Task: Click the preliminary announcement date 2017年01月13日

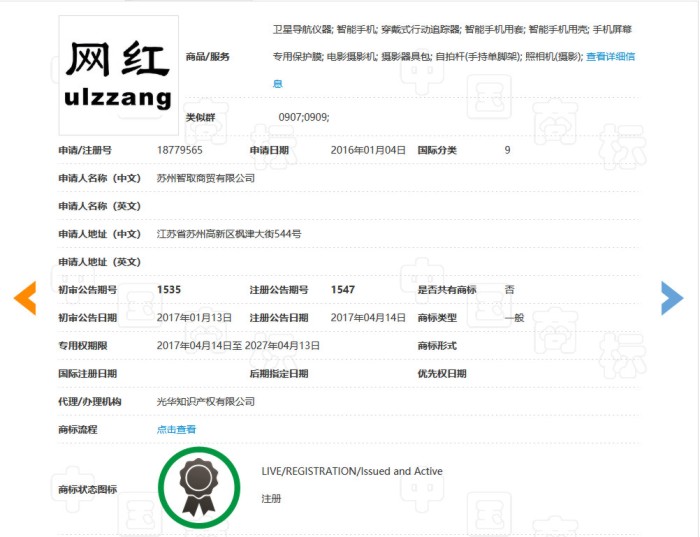Action: pos(195,317)
